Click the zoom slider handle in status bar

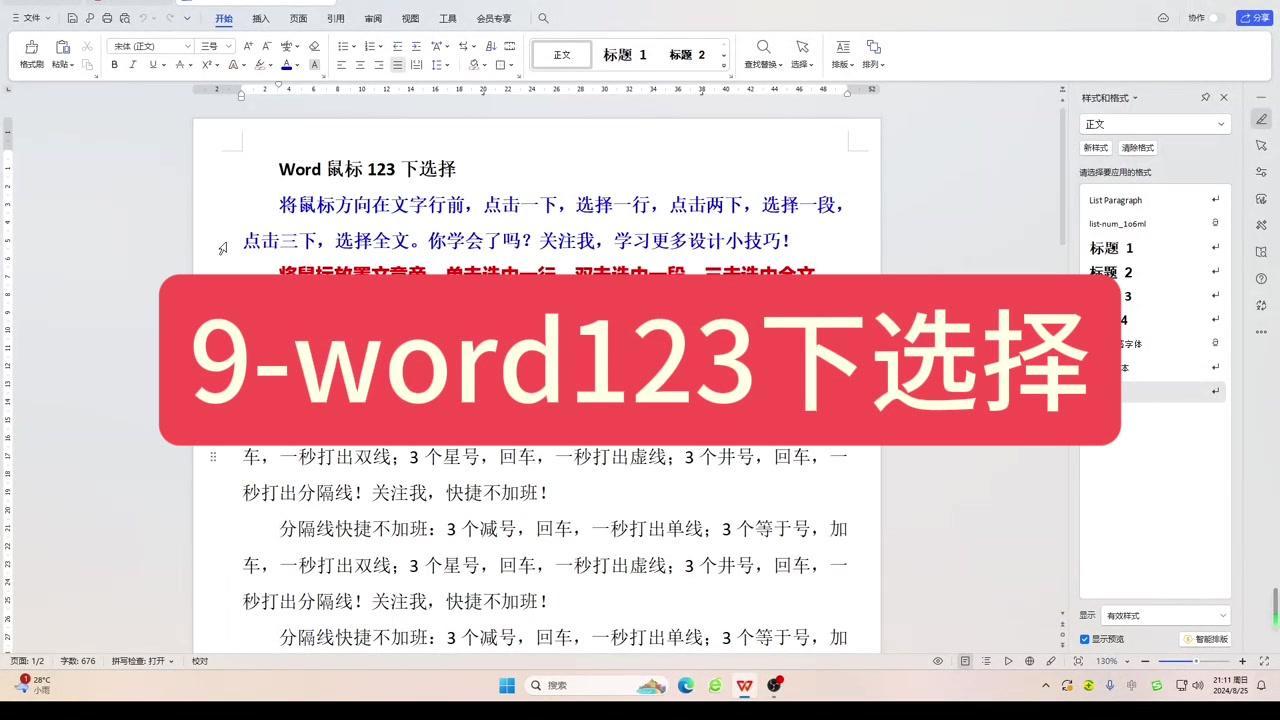tap(1195, 661)
